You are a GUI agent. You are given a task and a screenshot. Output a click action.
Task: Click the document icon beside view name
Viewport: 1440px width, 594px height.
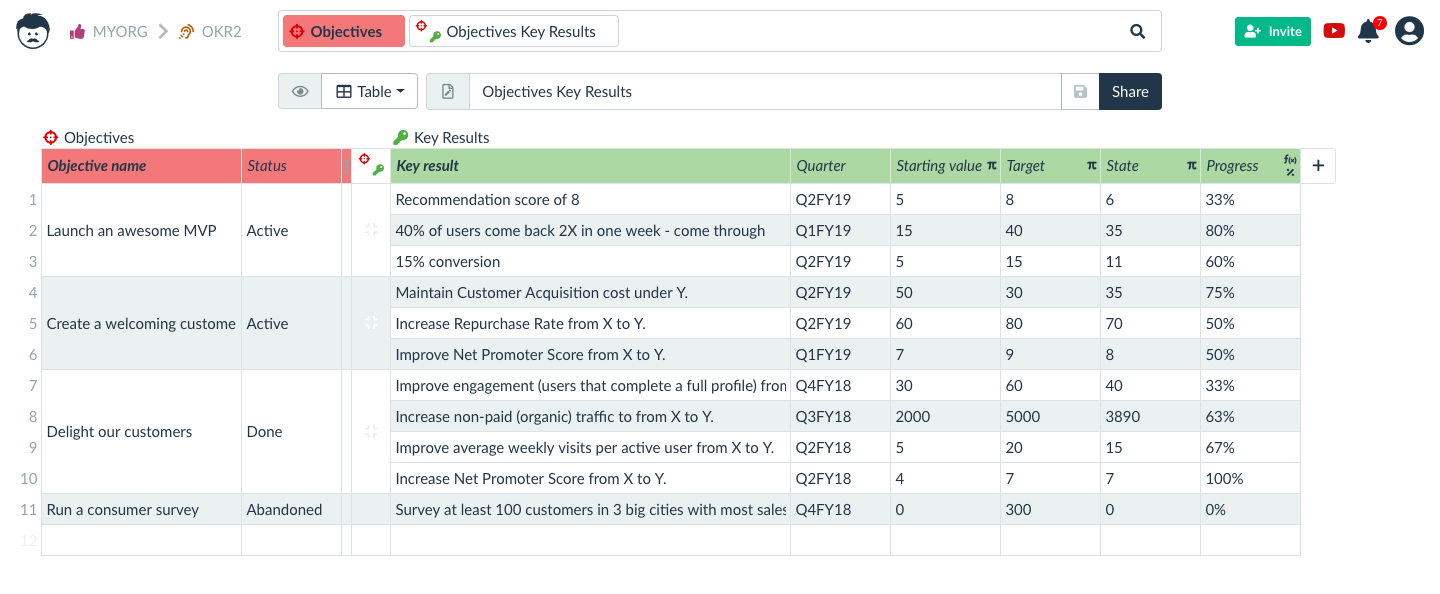pos(448,92)
